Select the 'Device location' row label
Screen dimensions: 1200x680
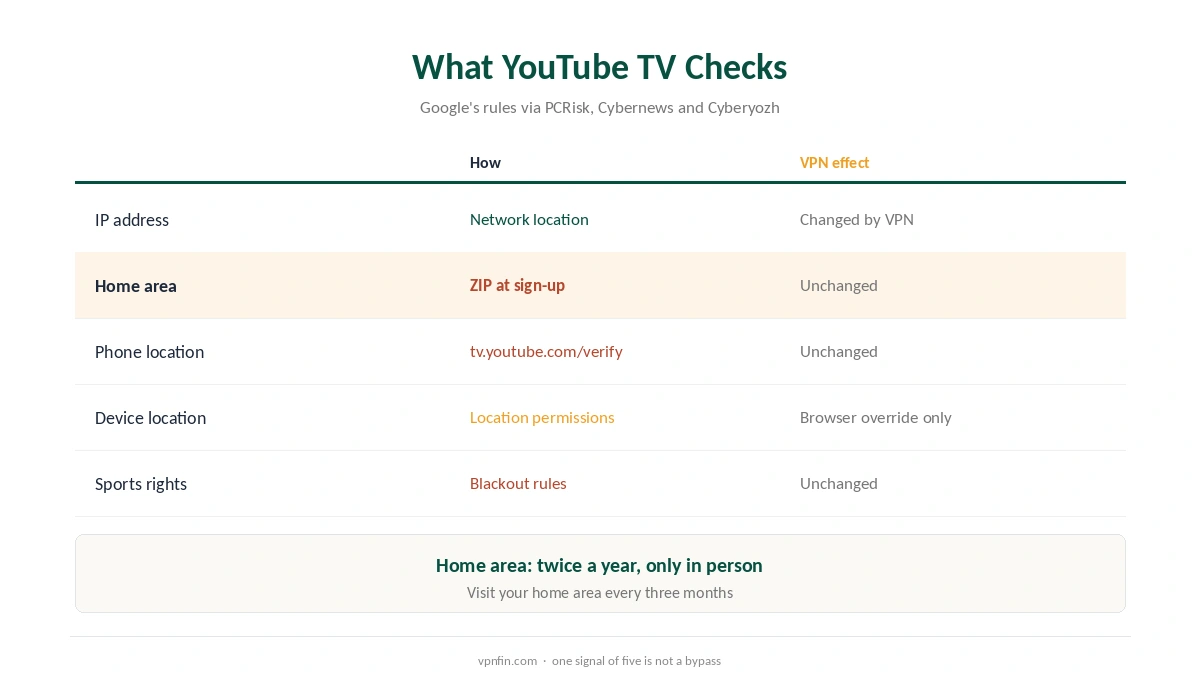[150, 418]
